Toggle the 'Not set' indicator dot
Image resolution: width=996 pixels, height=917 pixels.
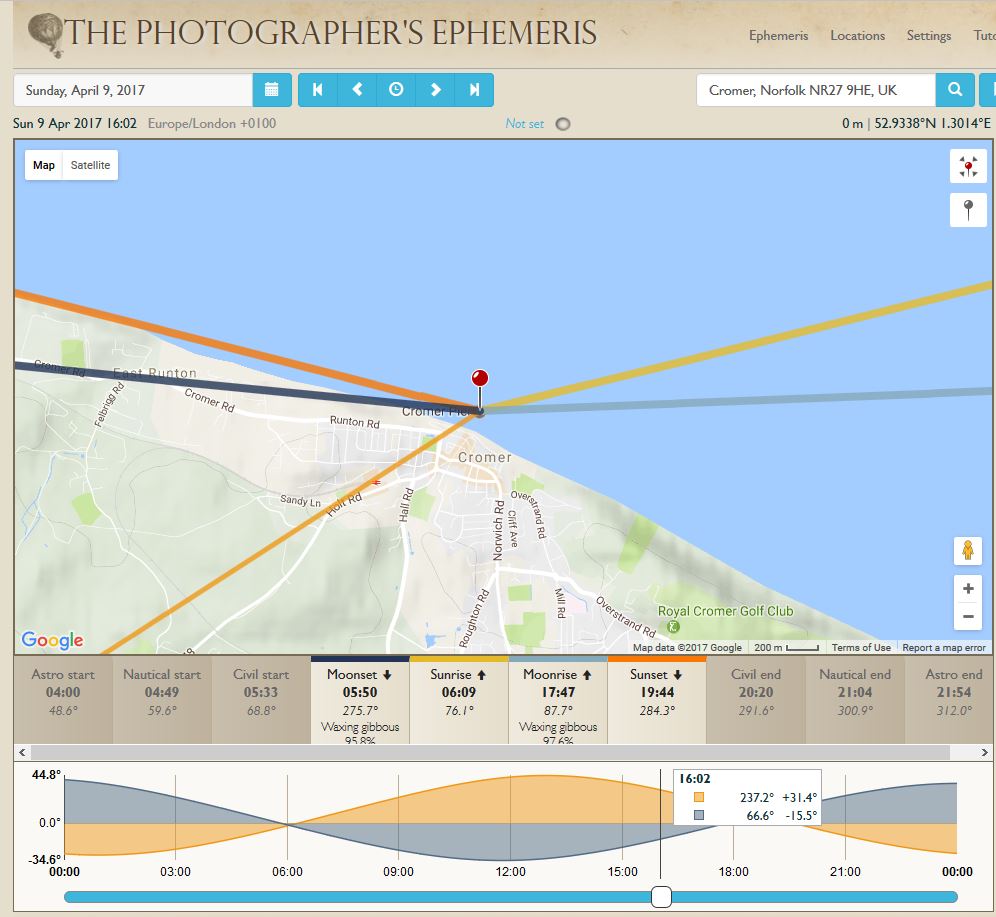(x=563, y=124)
